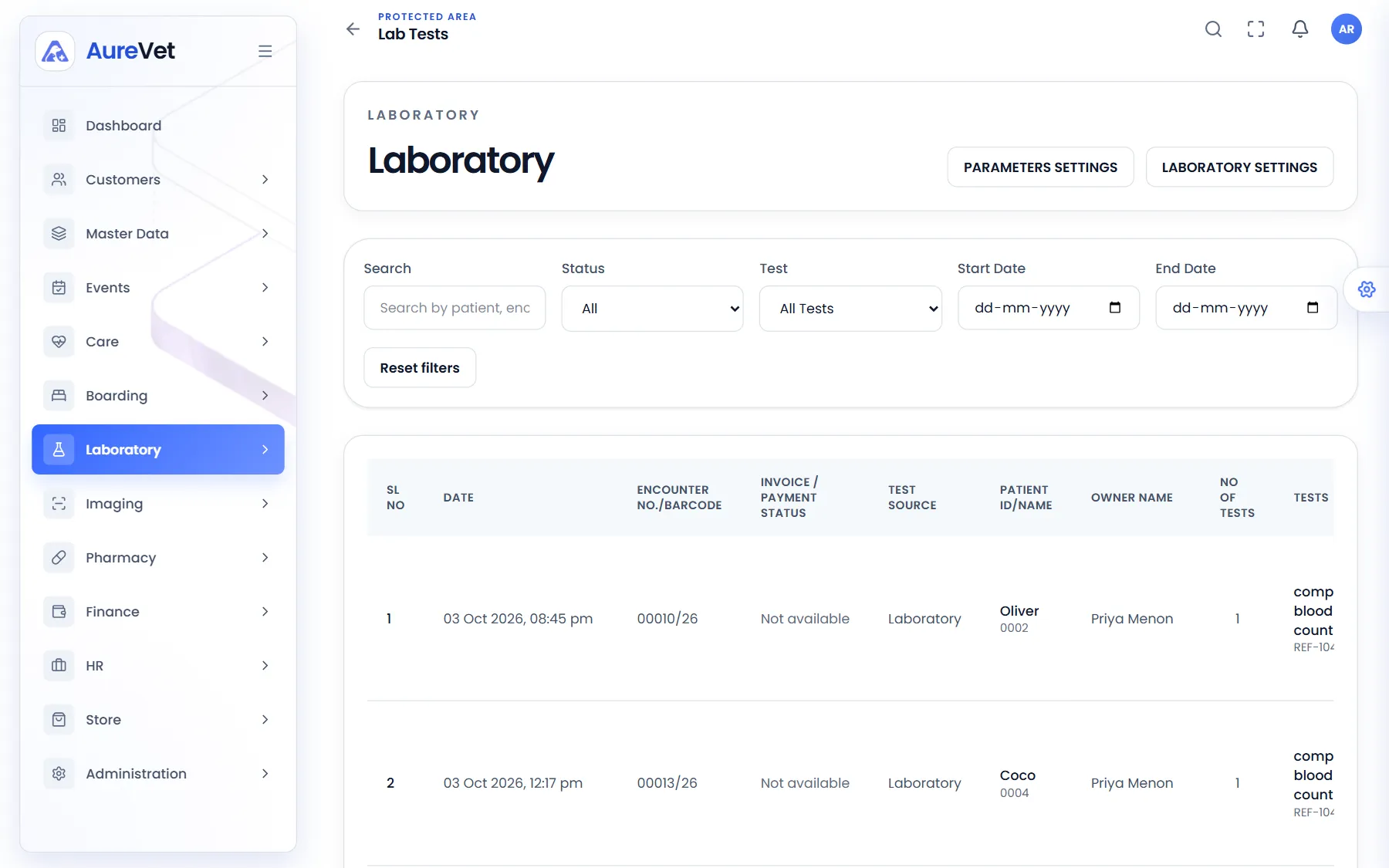1389x868 pixels.
Task: Open the floating settings gear panel
Action: [x=1367, y=289]
